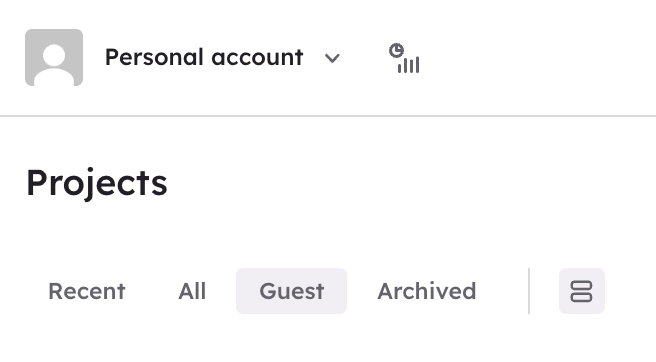Filter projects by Archived
Viewport: 656px width, 362px height.
[x=427, y=291]
